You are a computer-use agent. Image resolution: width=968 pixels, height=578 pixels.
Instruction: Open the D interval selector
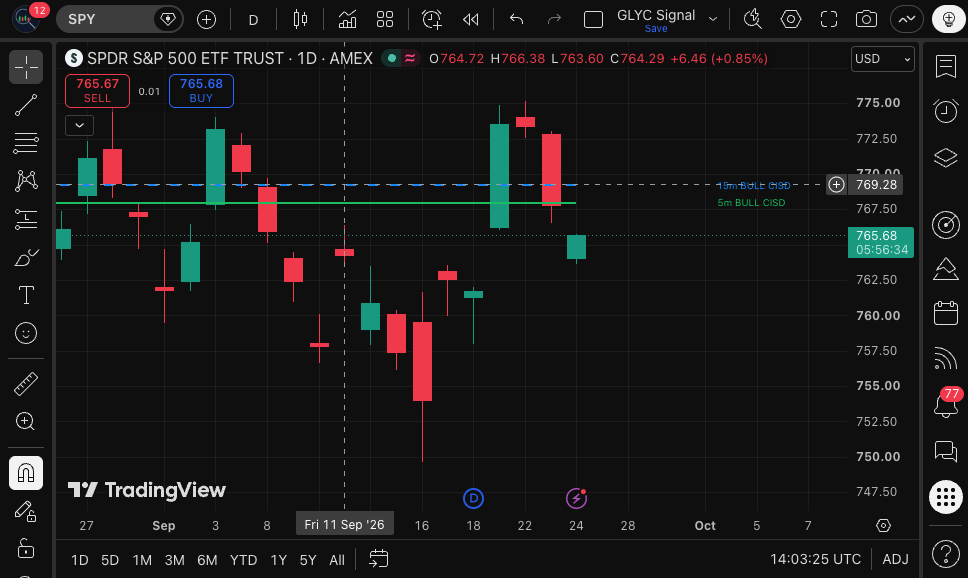click(253, 20)
